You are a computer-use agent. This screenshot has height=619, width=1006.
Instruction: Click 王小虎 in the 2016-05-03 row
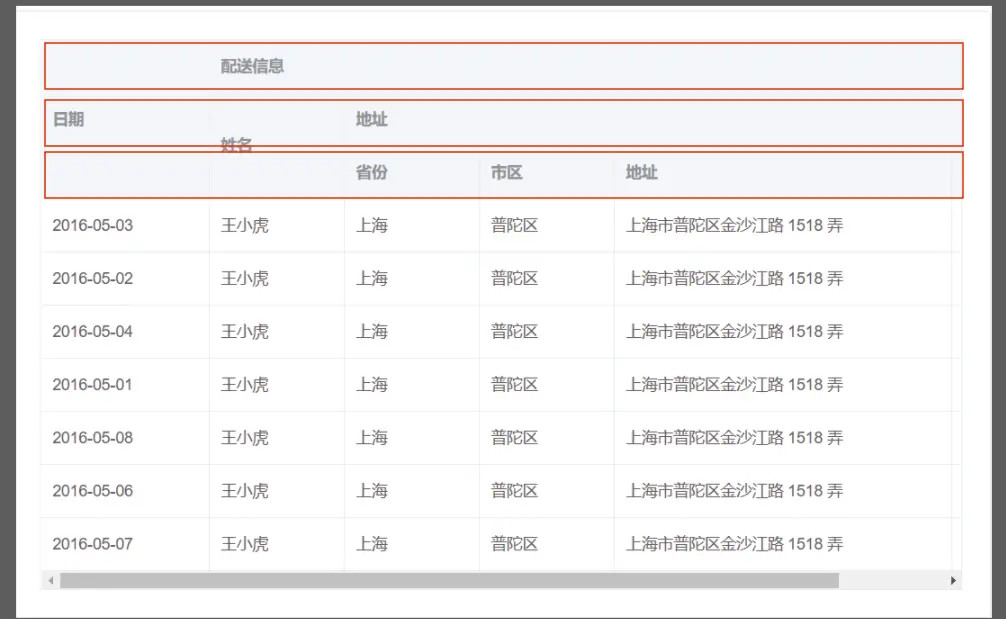[244, 226]
